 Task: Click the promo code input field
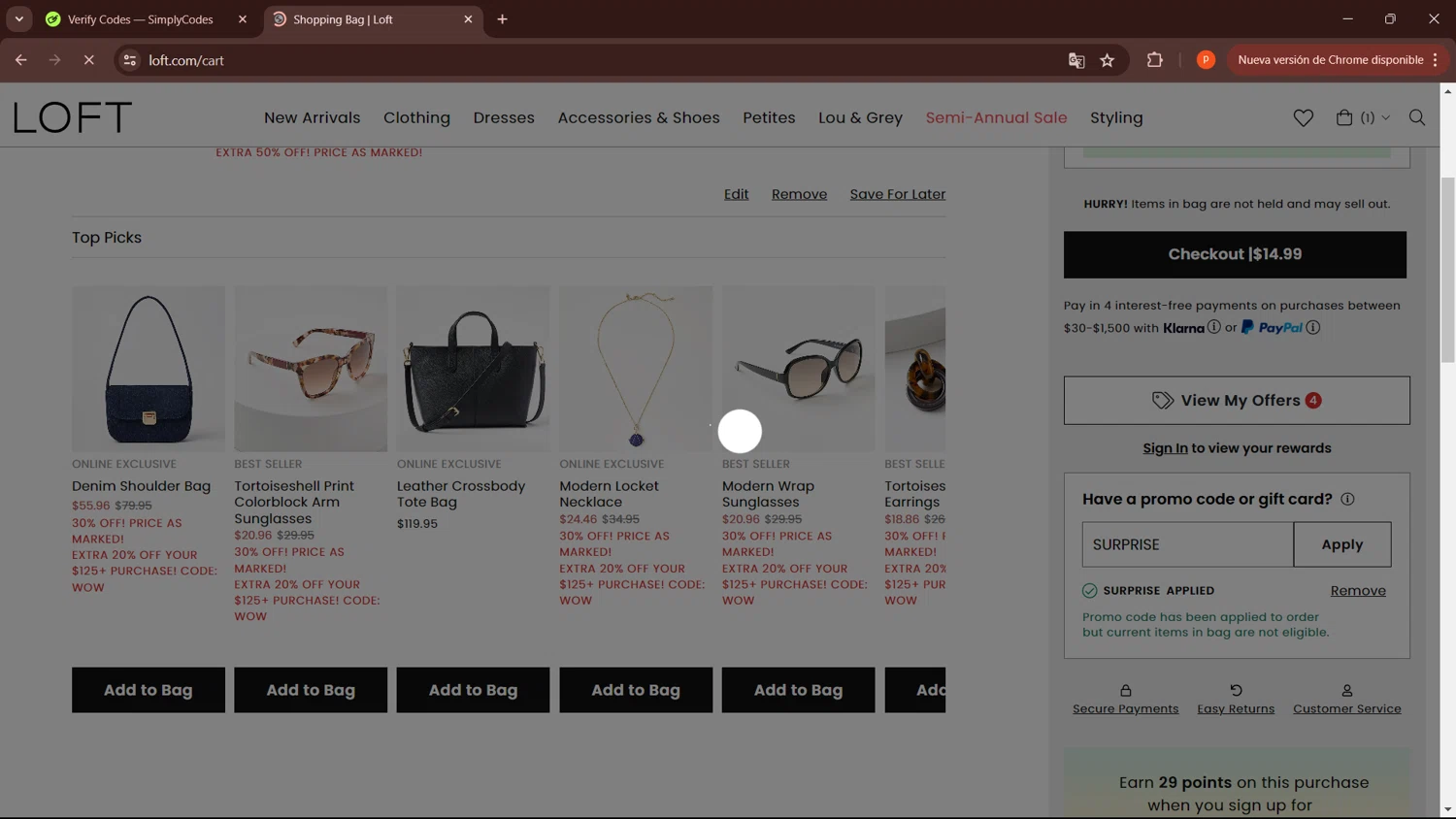[x=1188, y=544]
